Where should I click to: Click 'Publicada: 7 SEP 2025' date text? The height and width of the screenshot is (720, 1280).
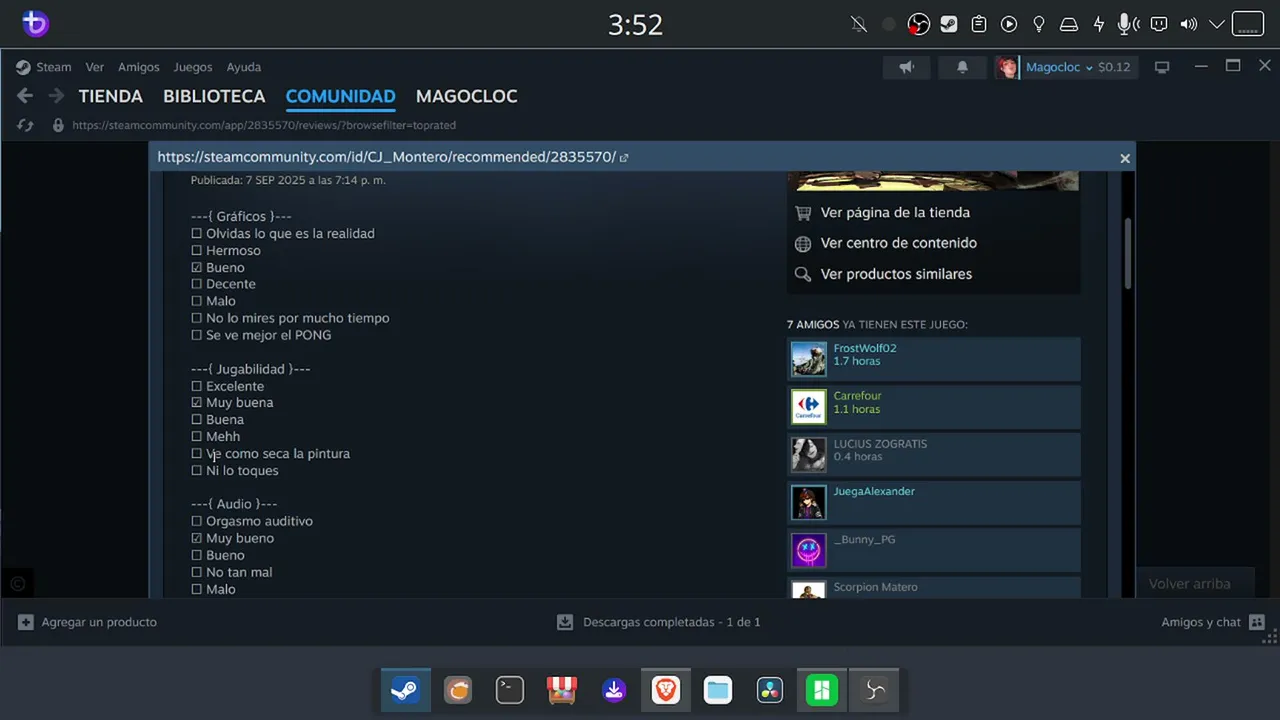click(288, 180)
